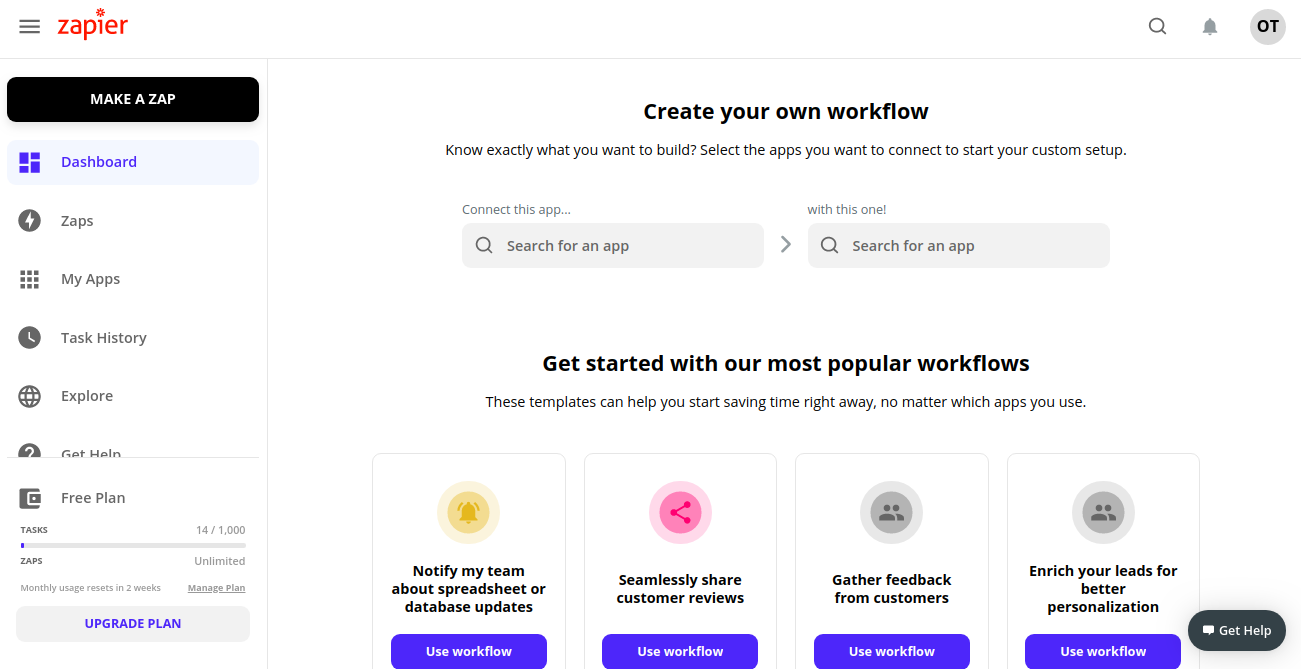Use workflow for Gather feedback from customers
1301x669 pixels.
[891, 651]
